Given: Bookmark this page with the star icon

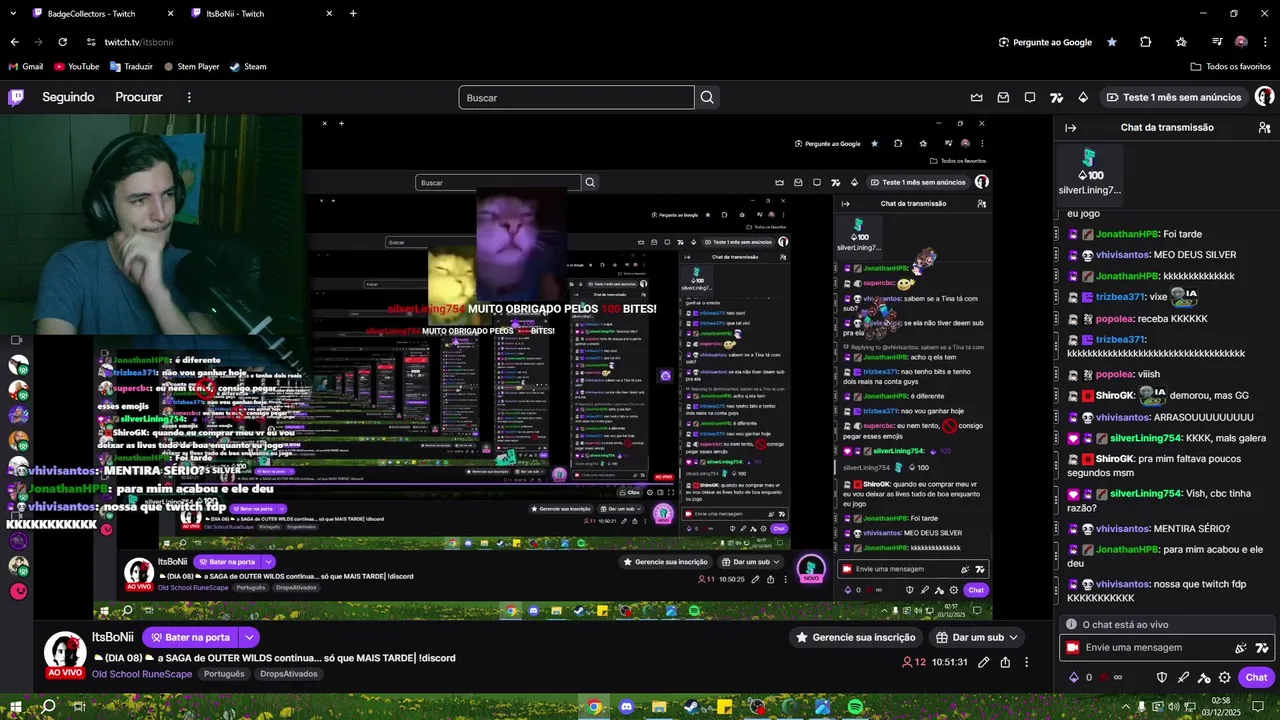Looking at the screenshot, I should (x=1112, y=42).
